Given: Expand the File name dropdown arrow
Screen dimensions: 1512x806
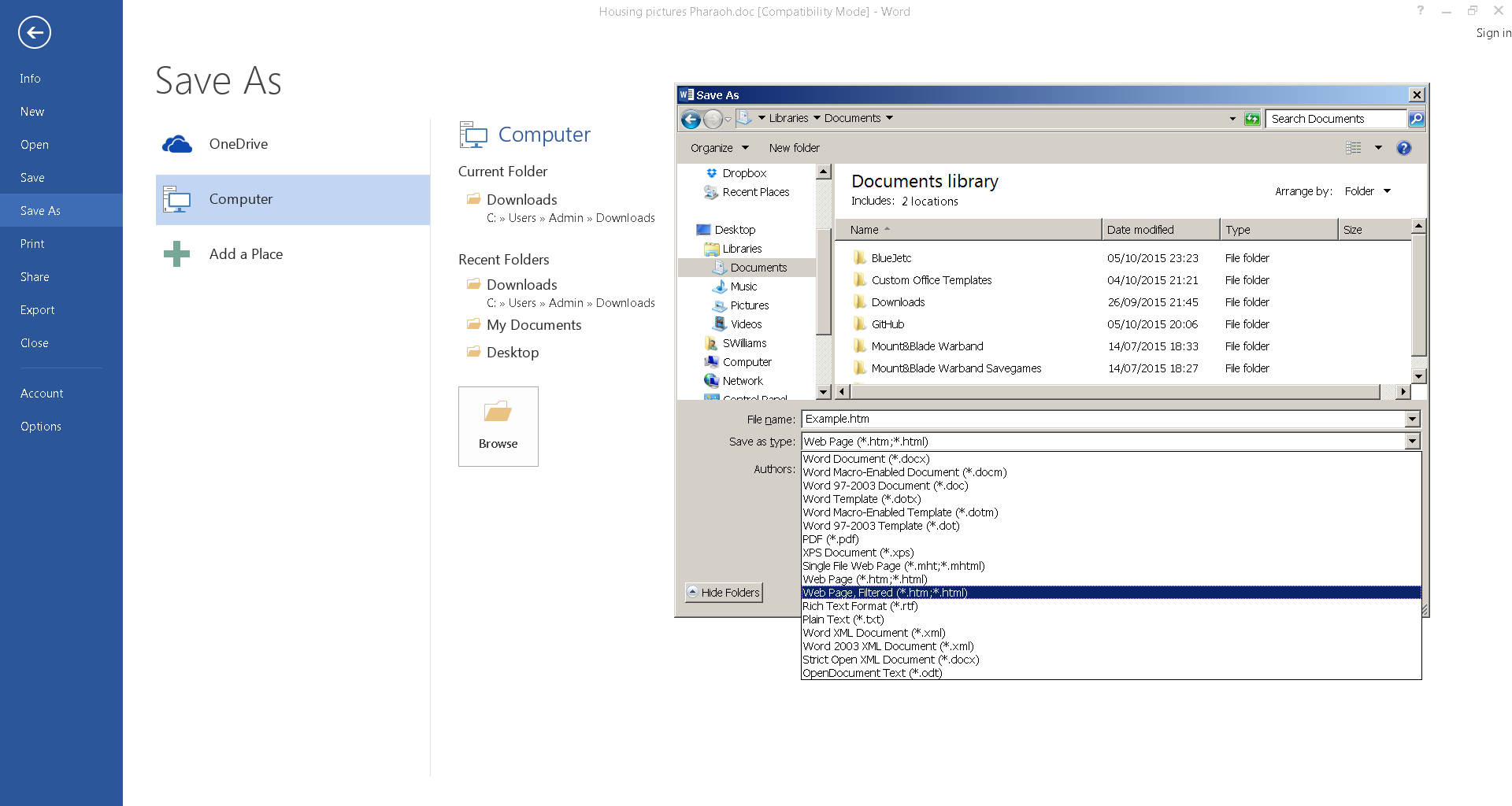Looking at the screenshot, I should pyautogui.click(x=1412, y=420).
